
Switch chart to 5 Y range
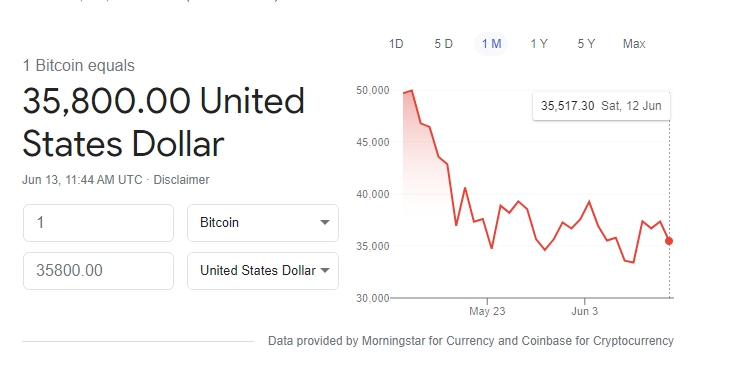click(x=586, y=44)
